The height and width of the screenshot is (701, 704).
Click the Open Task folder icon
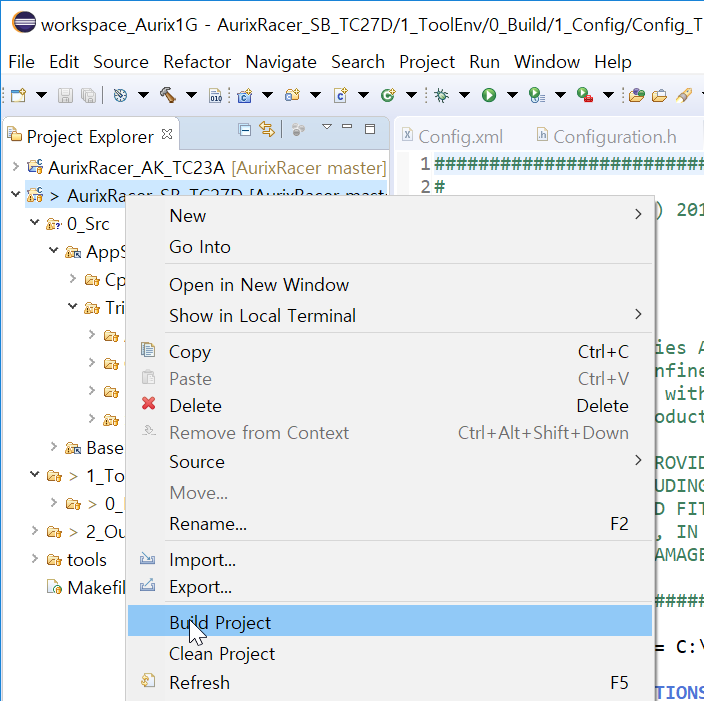[x=659, y=95]
